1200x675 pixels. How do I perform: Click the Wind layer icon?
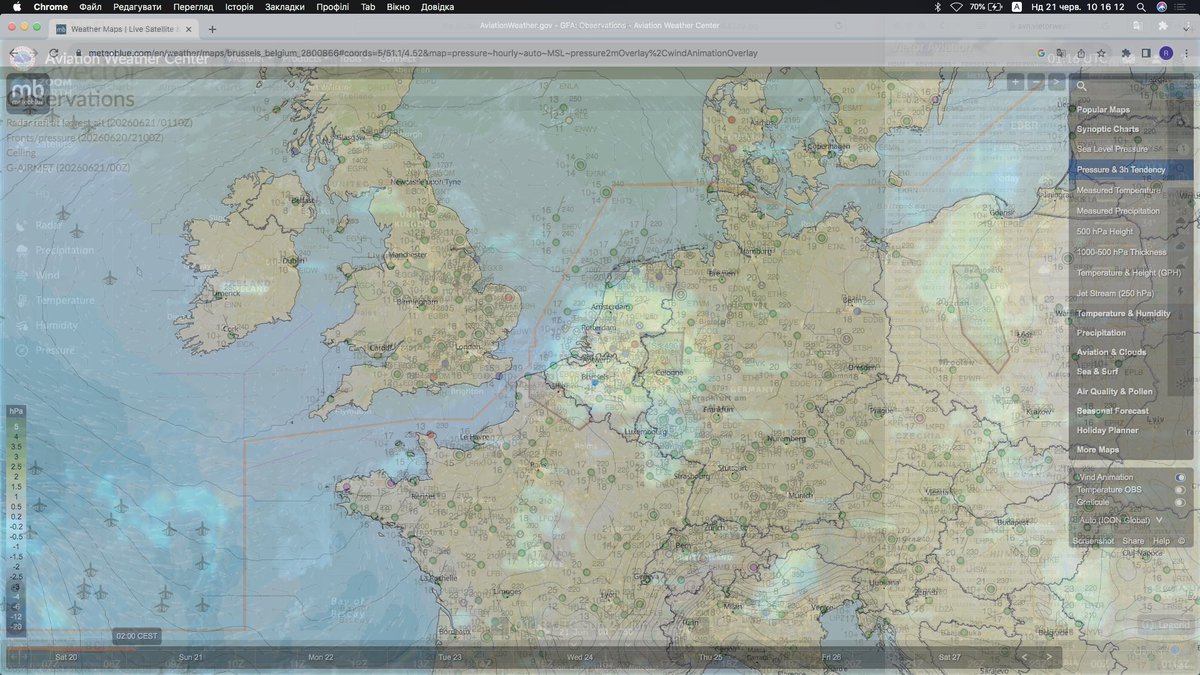click(22, 275)
